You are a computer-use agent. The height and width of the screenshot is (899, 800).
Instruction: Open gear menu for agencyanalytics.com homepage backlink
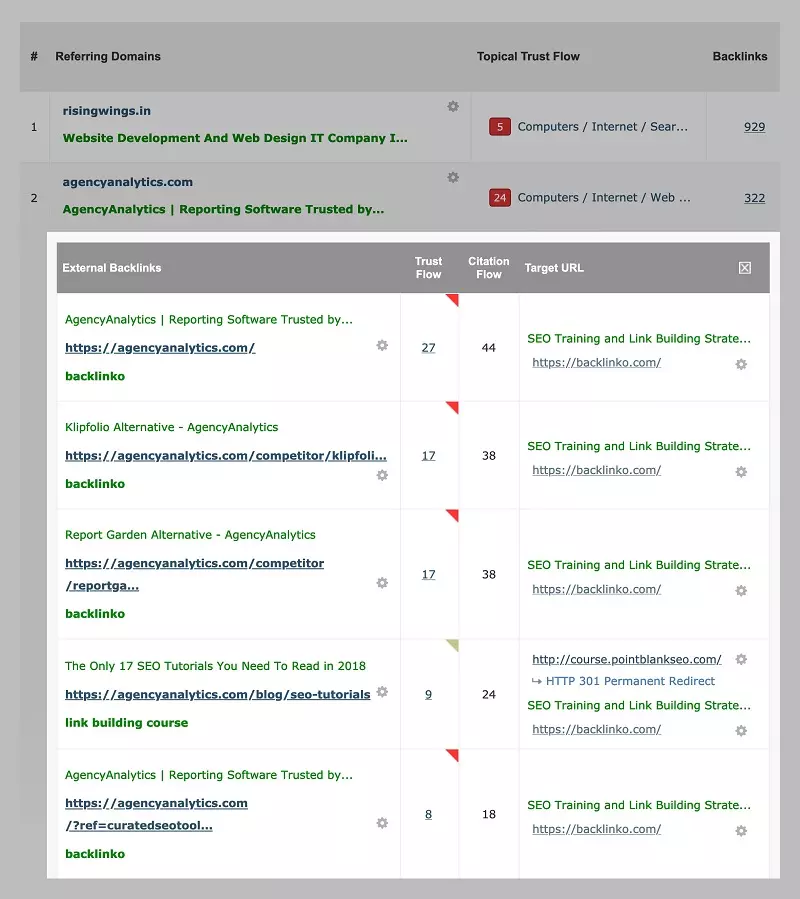point(382,345)
